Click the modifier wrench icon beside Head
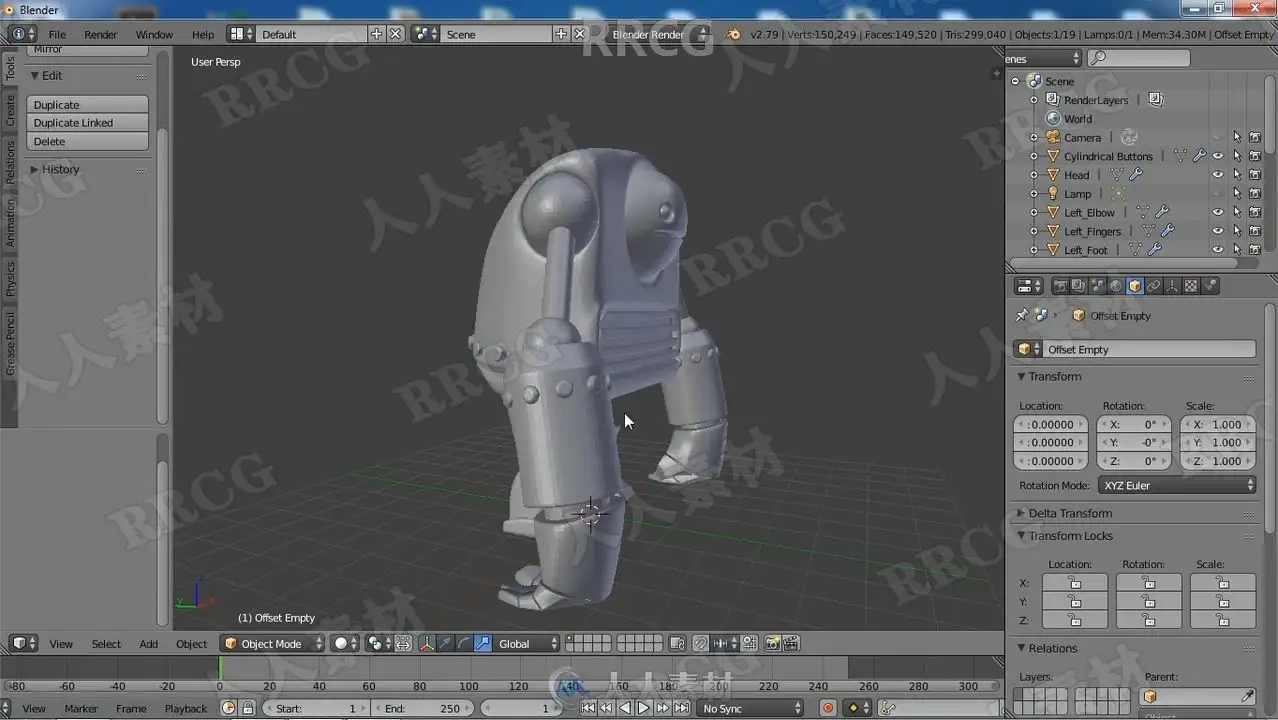 pos(1135,175)
